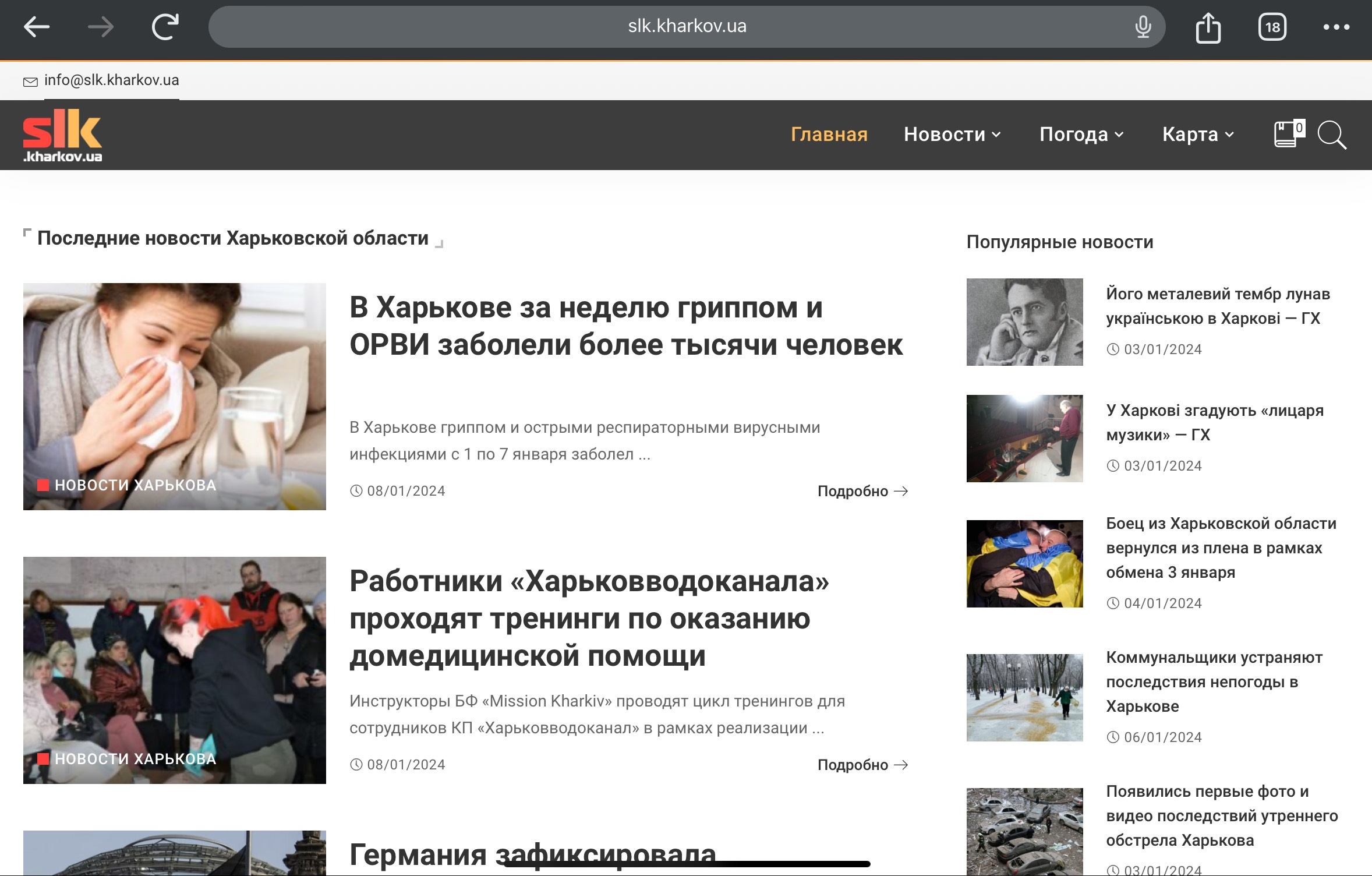This screenshot has width=1372, height=876.
Task: Open Його металевий тембр popular news
Action: (1218, 306)
